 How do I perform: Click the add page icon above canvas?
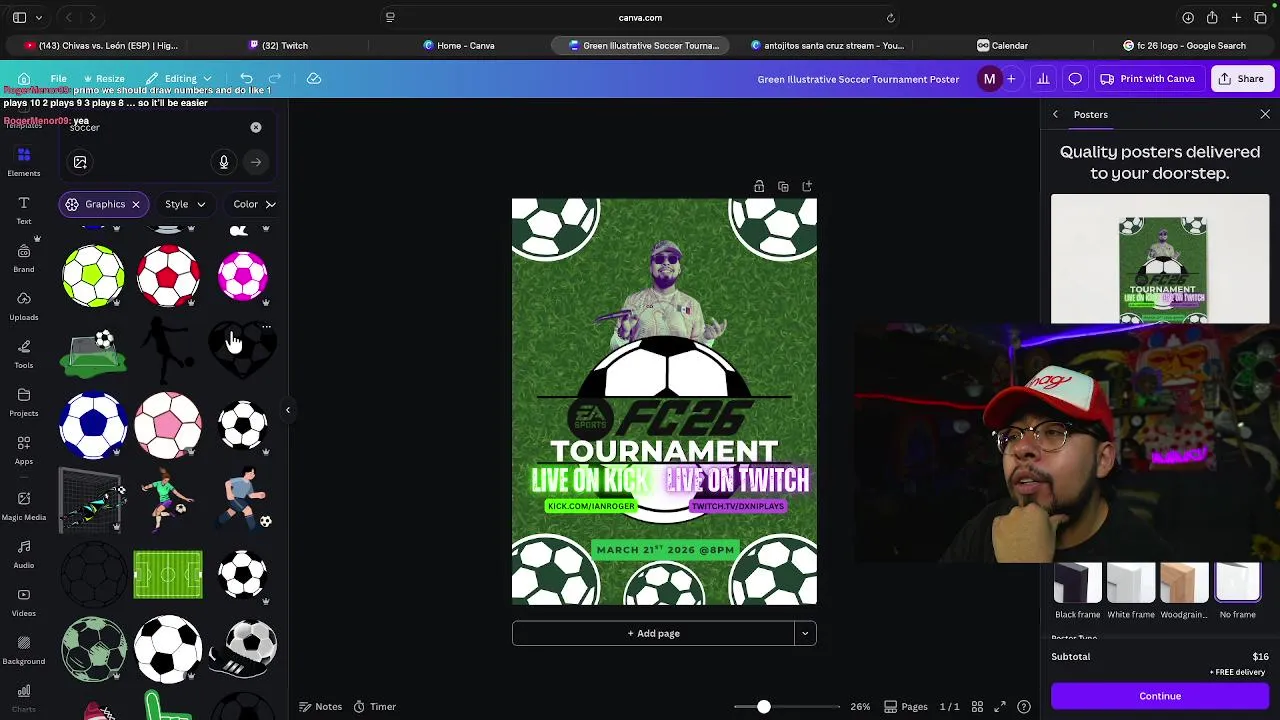807,186
